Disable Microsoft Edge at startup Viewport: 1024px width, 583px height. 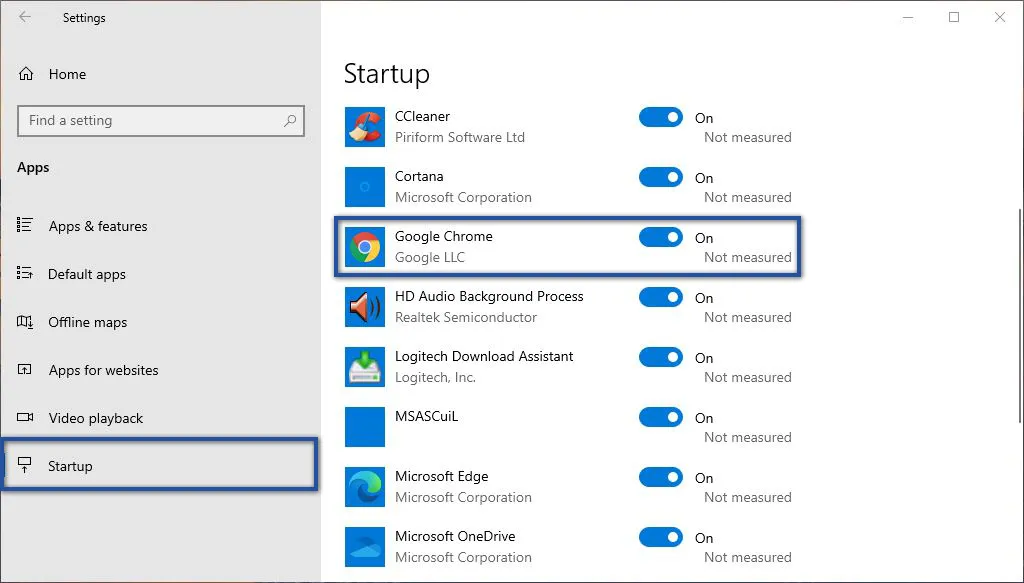pos(660,477)
